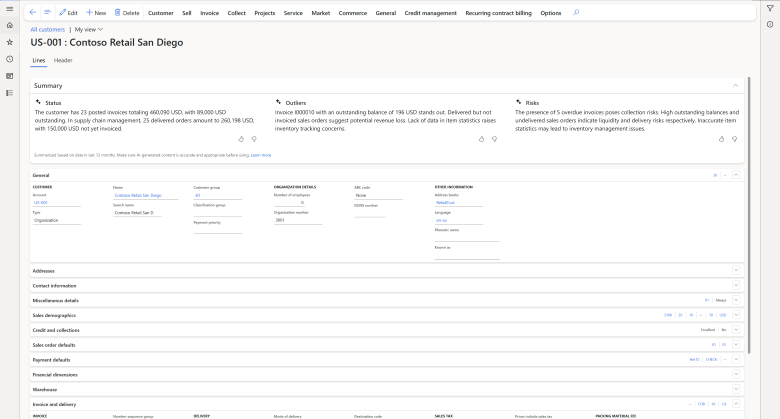Click the Organization number field
The height and width of the screenshot is (419, 780).
[298, 220]
